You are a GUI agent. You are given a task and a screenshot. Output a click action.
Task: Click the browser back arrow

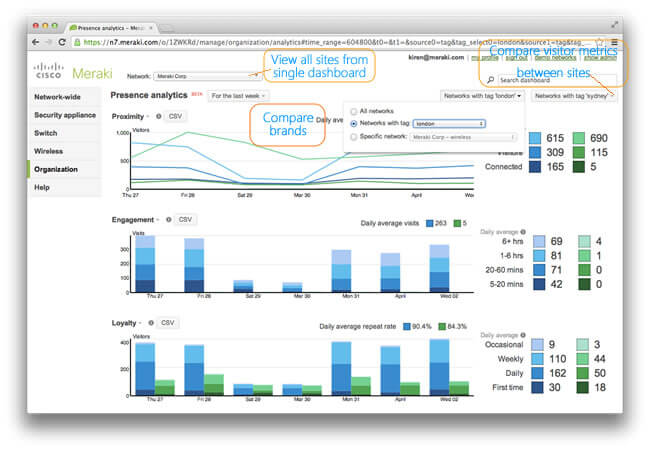[36, 42]
